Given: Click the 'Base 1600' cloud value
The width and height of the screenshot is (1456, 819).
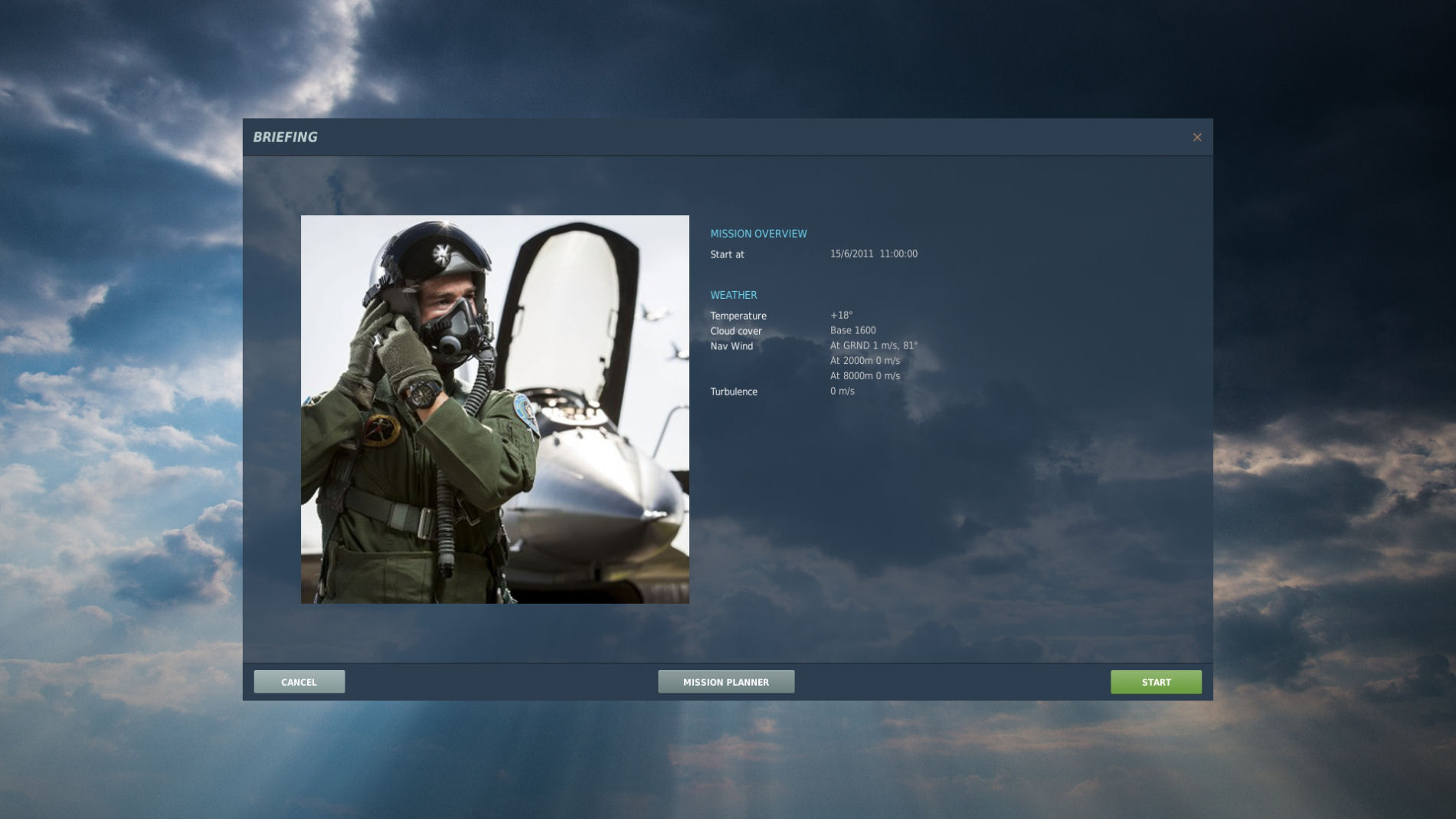Looking at the screenshot, I should coord(852,330).
